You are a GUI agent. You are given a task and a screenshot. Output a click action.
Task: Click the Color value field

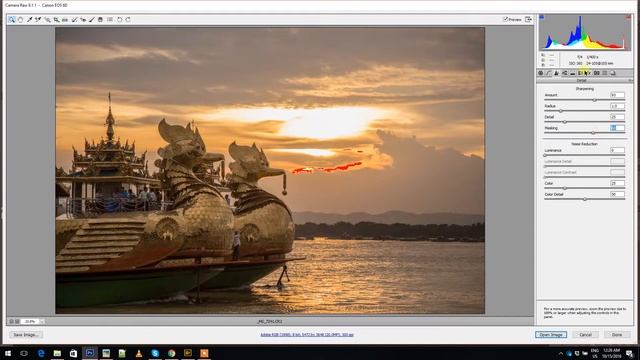(617, 183)
